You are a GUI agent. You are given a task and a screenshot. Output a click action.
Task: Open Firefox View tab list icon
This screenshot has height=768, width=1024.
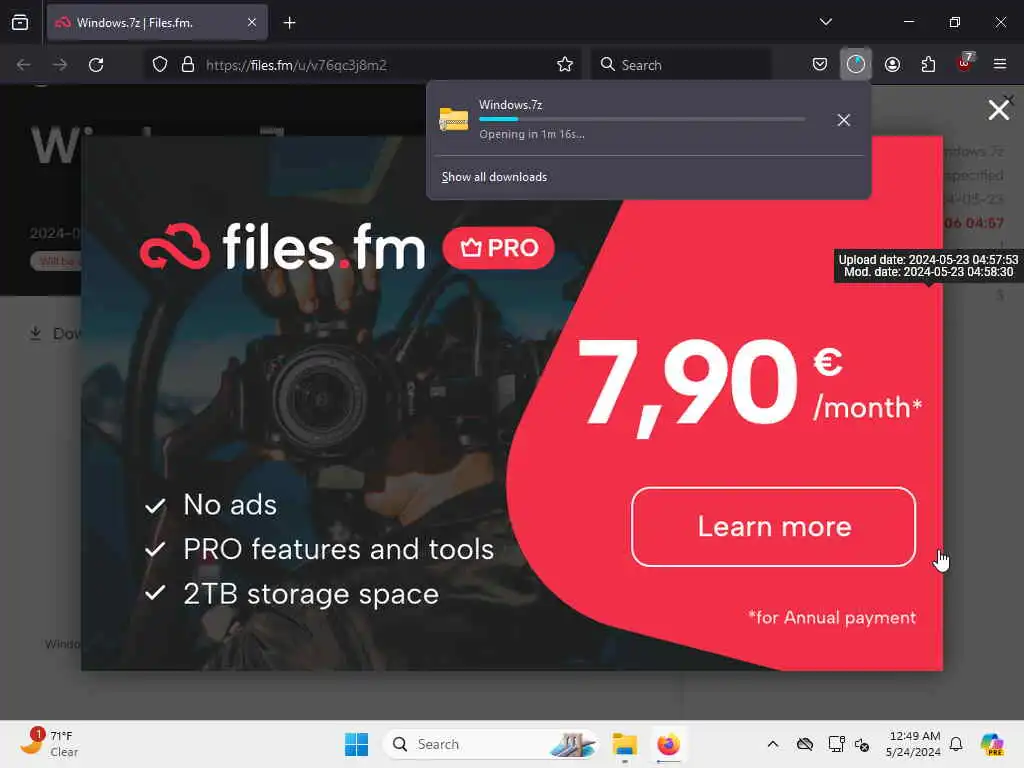(20, 22)
